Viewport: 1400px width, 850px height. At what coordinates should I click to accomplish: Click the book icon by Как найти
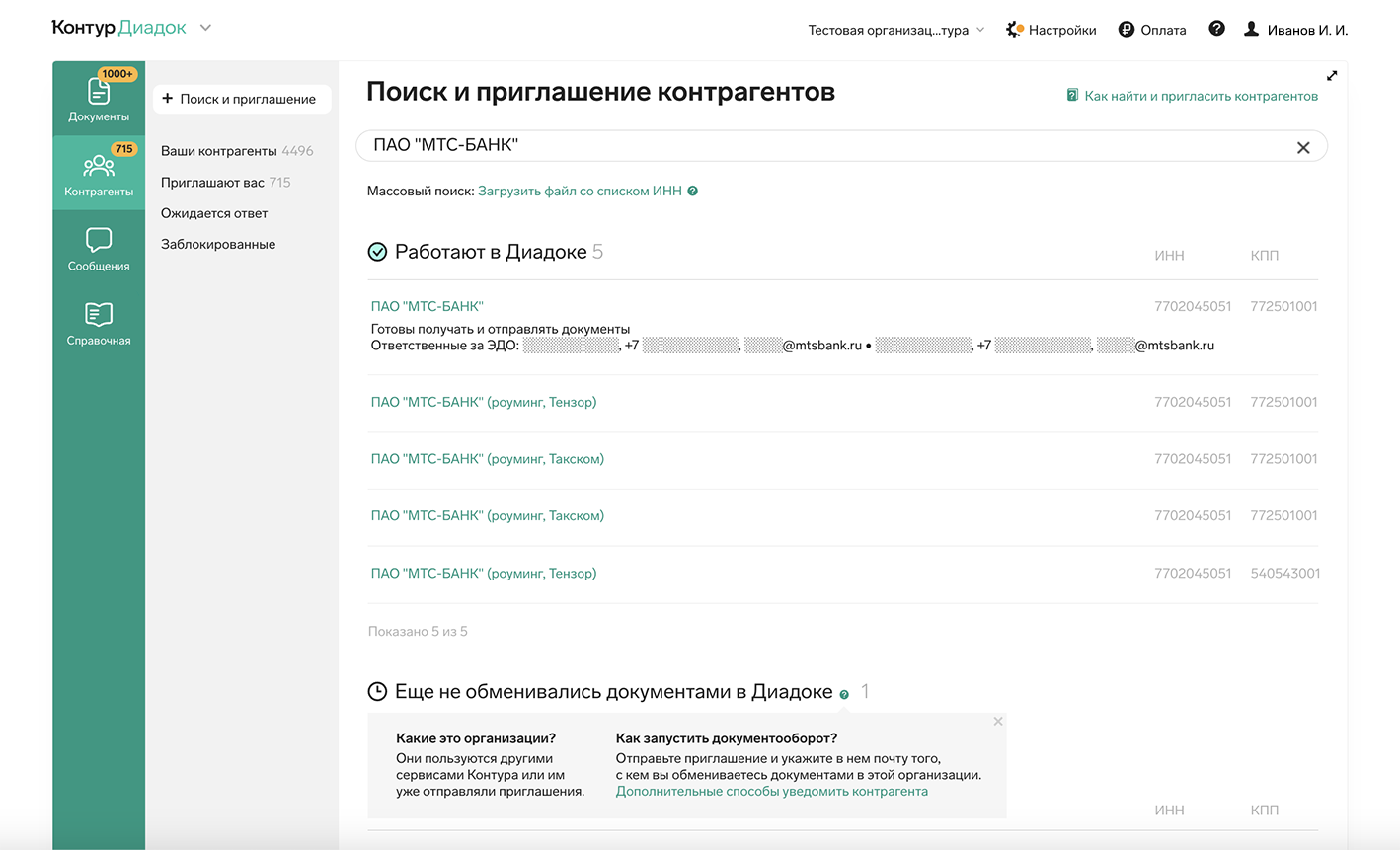[1072, 96]
